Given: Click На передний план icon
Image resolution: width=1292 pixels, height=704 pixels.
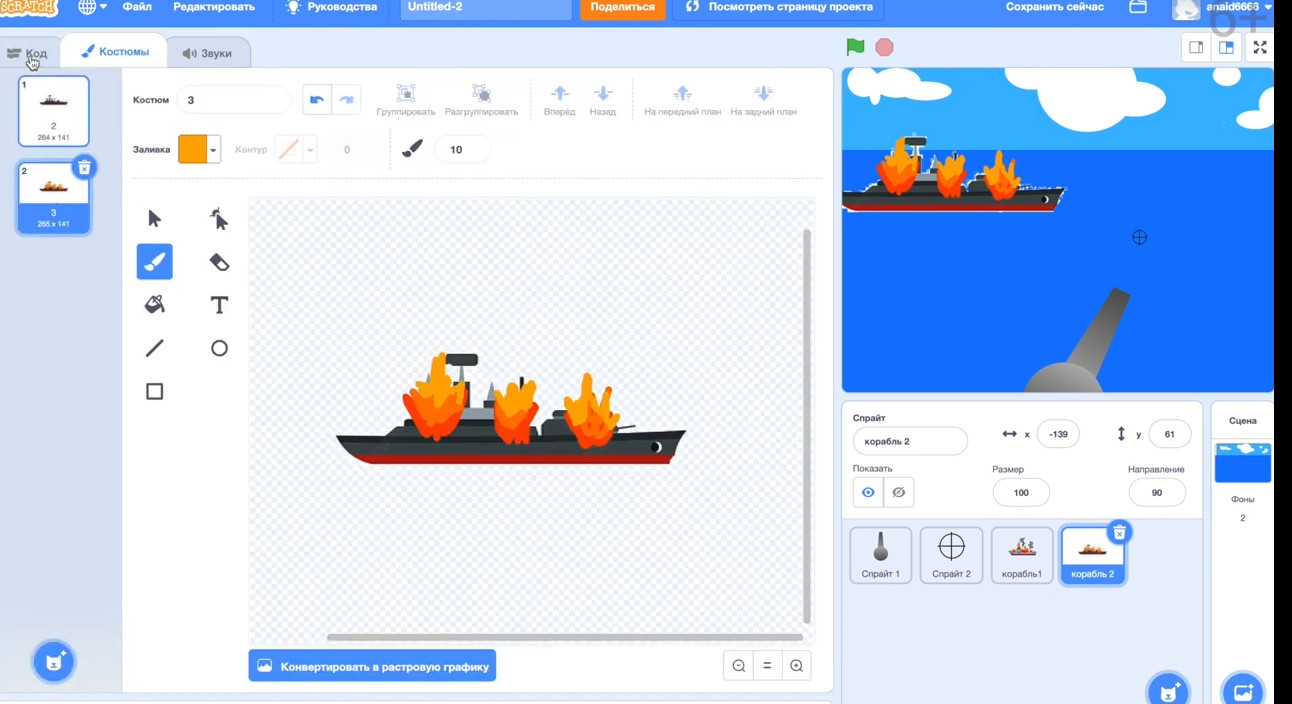Looking at the screenshot, I should click(x=683, y=93).
